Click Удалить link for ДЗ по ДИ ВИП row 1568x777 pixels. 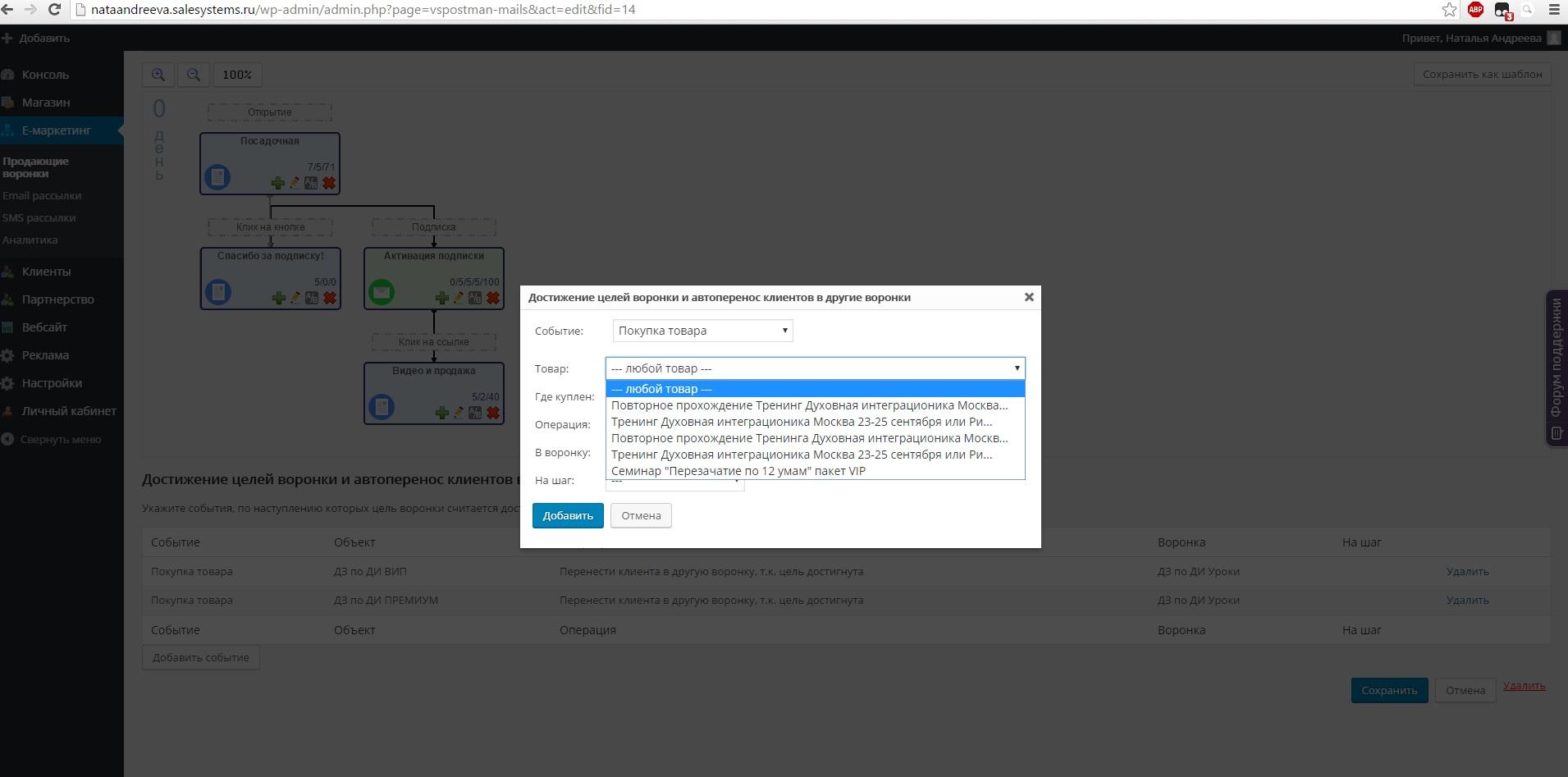(1467, 571)
